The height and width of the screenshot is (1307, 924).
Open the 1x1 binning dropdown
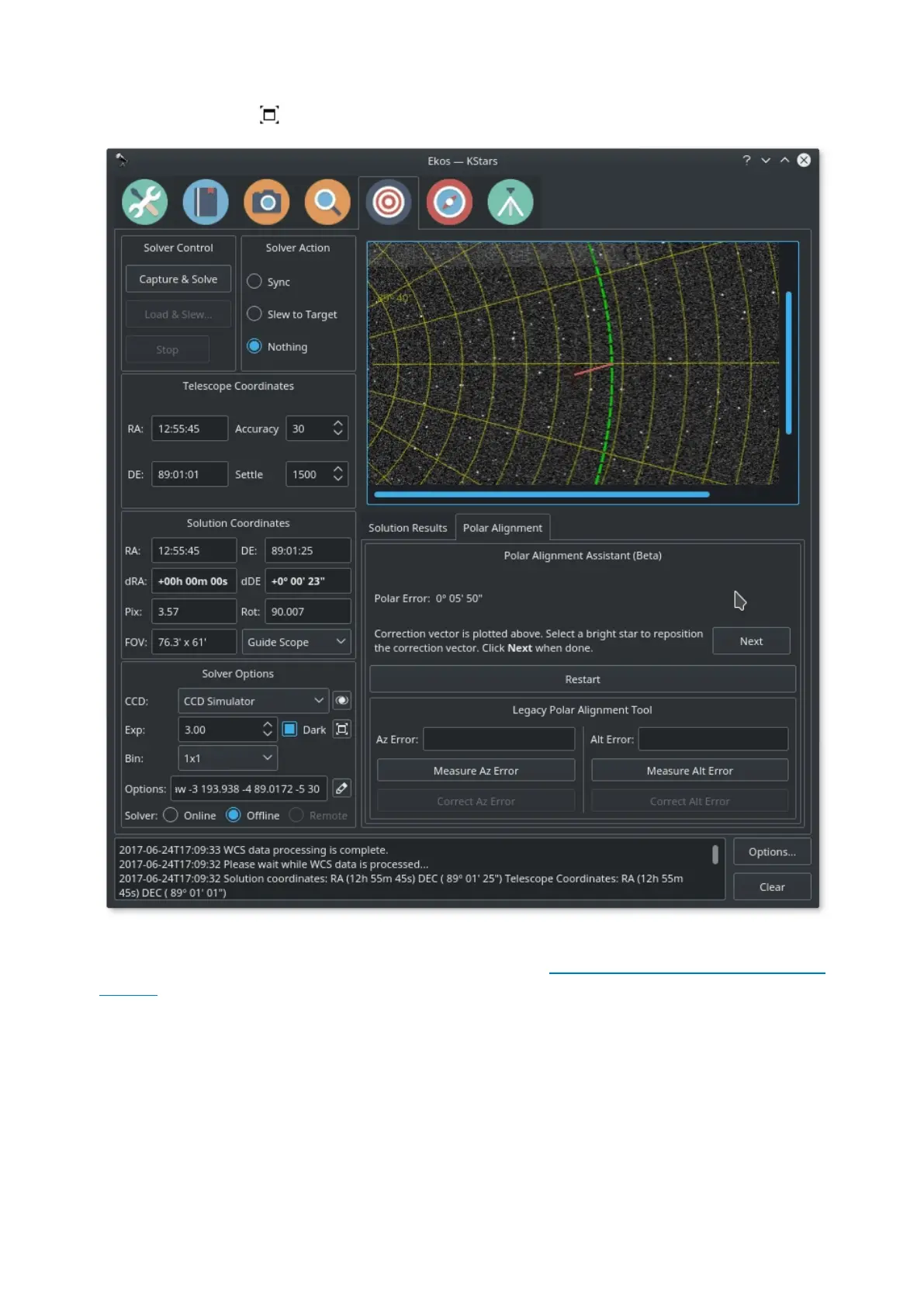click(227, 758)
